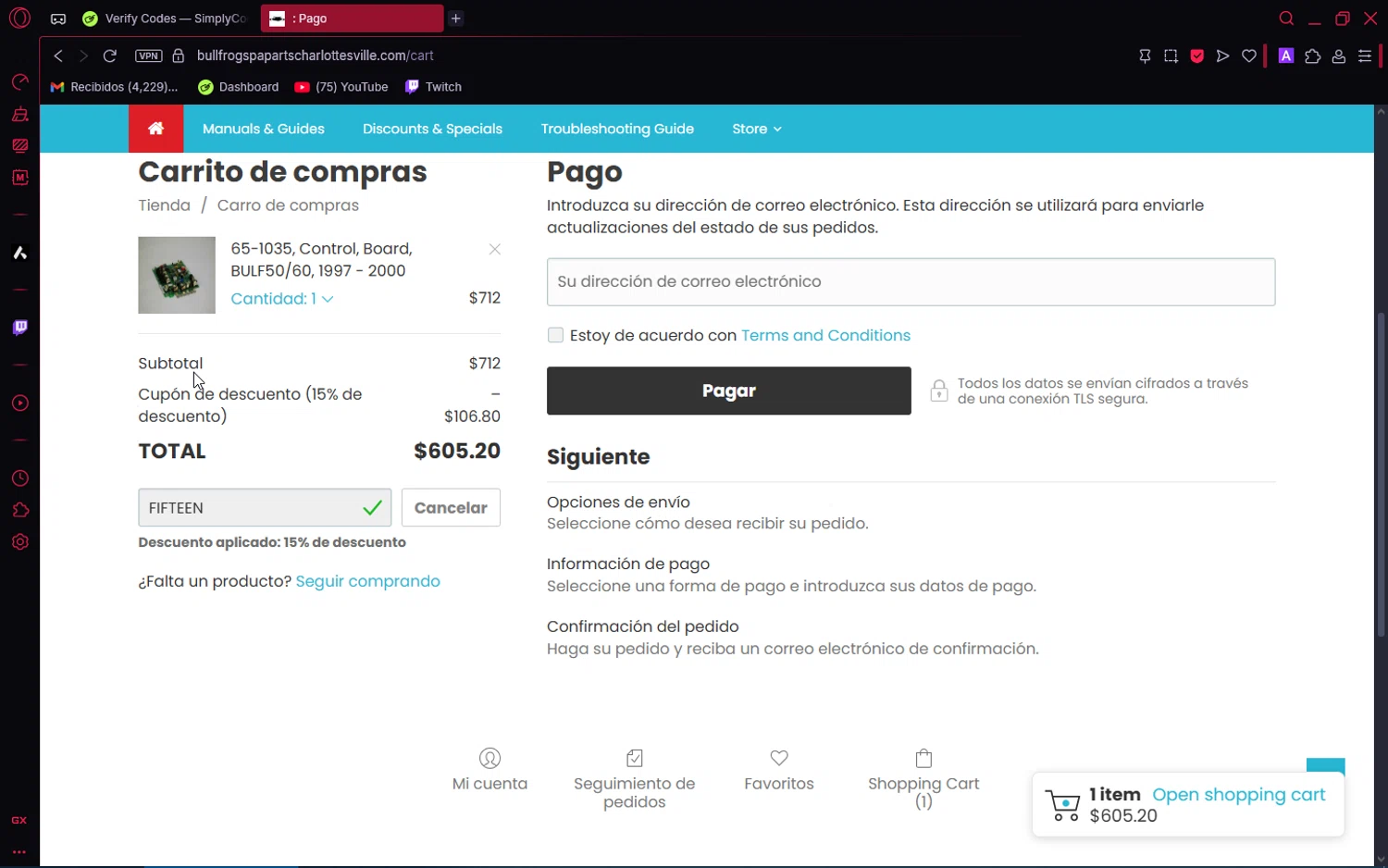This screenshot has width=1388, height=868.
Task: Toggle the ad blocker shield icon
Action: pos(1196,56)
